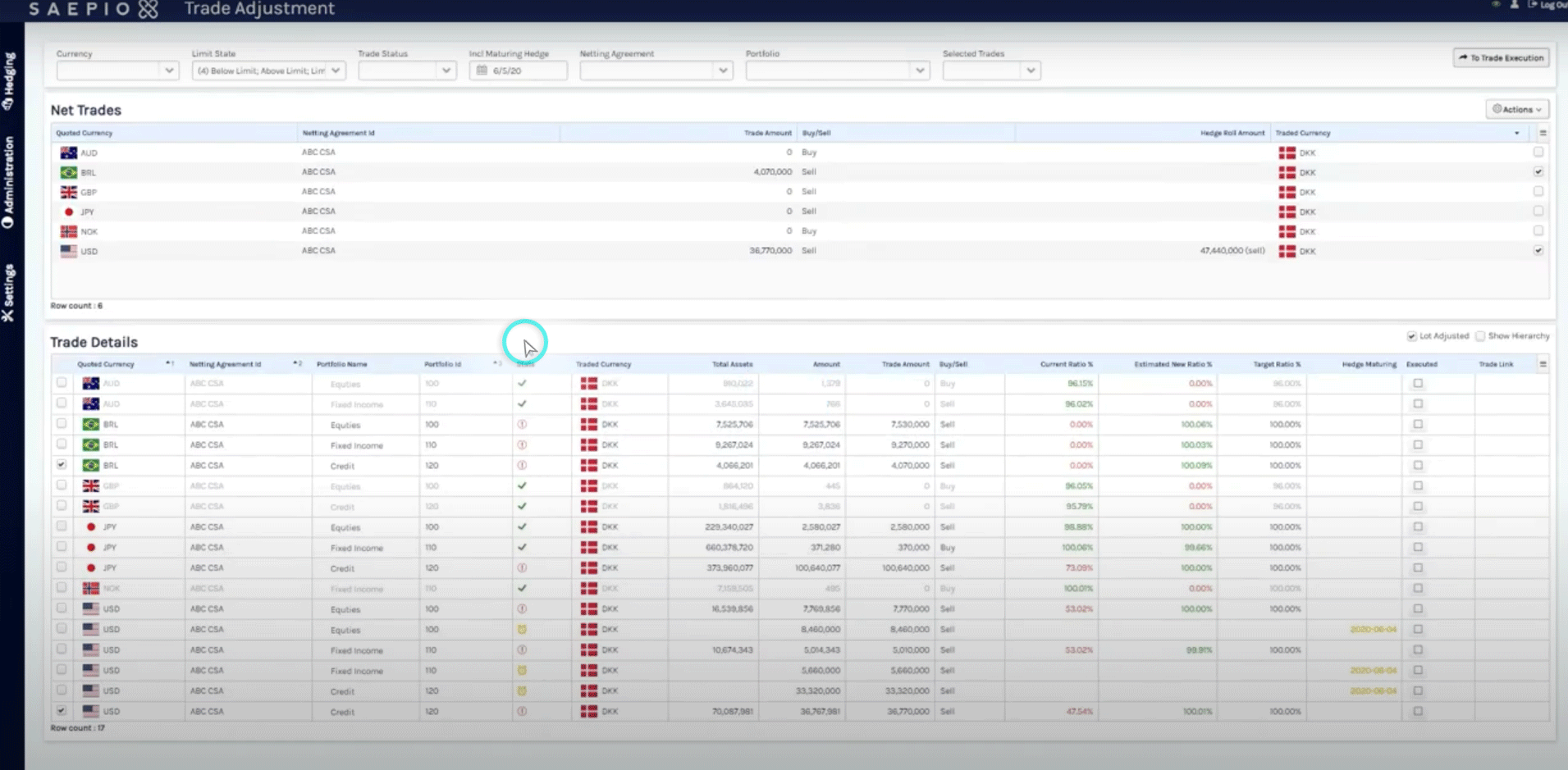Open the Trade Status filter dropdown
The width and height of the screenshot is (1568, 770).
pyautogui.click(x=407, y=71)
